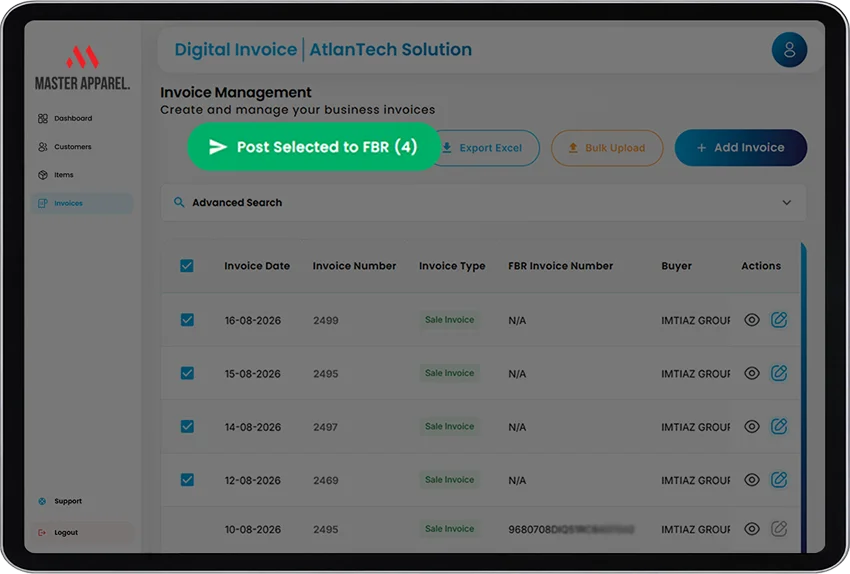Click the paper plane send icon
850x574 pixels.
point(218,147)
